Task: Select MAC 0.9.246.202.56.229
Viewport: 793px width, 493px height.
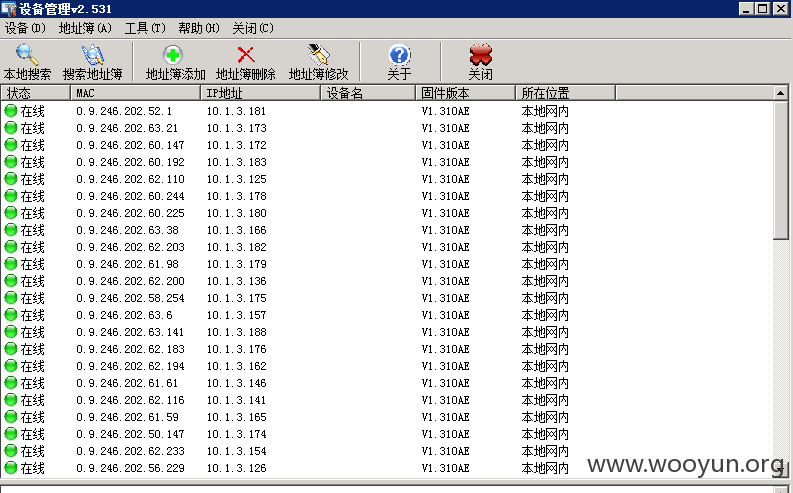Action: 130,468
